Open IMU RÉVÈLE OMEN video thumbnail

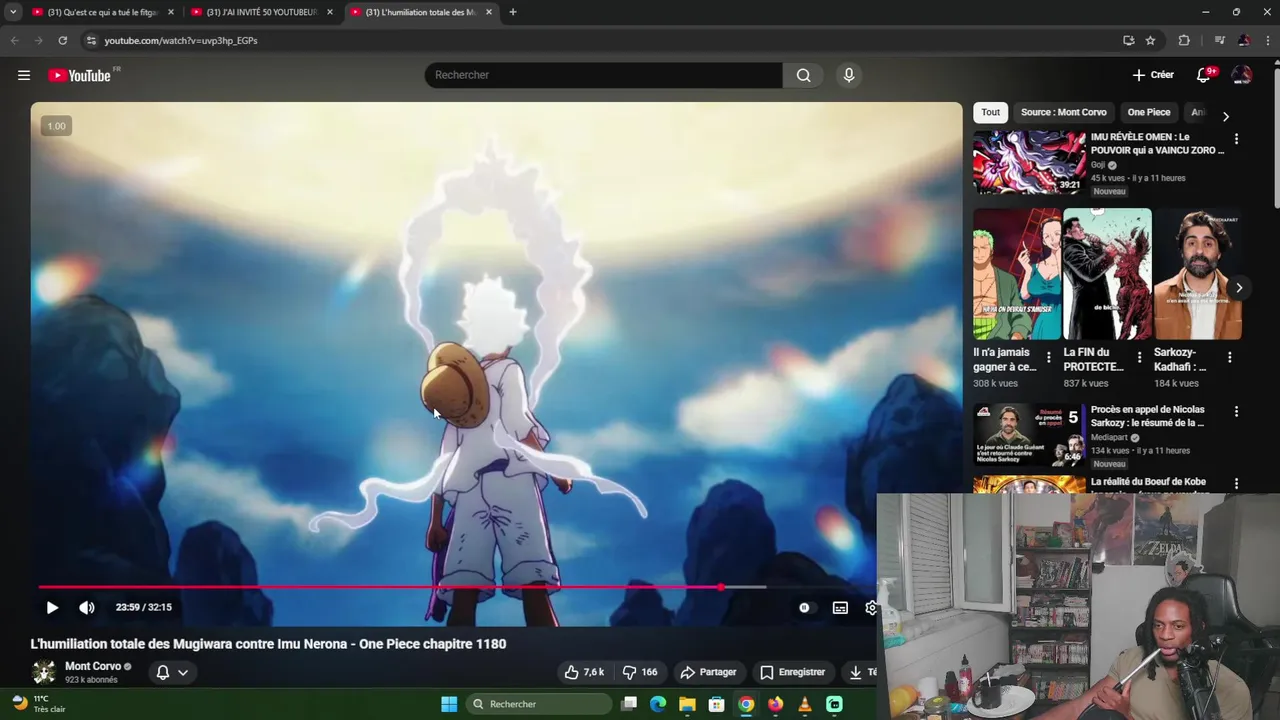(x=1029, y=162)
